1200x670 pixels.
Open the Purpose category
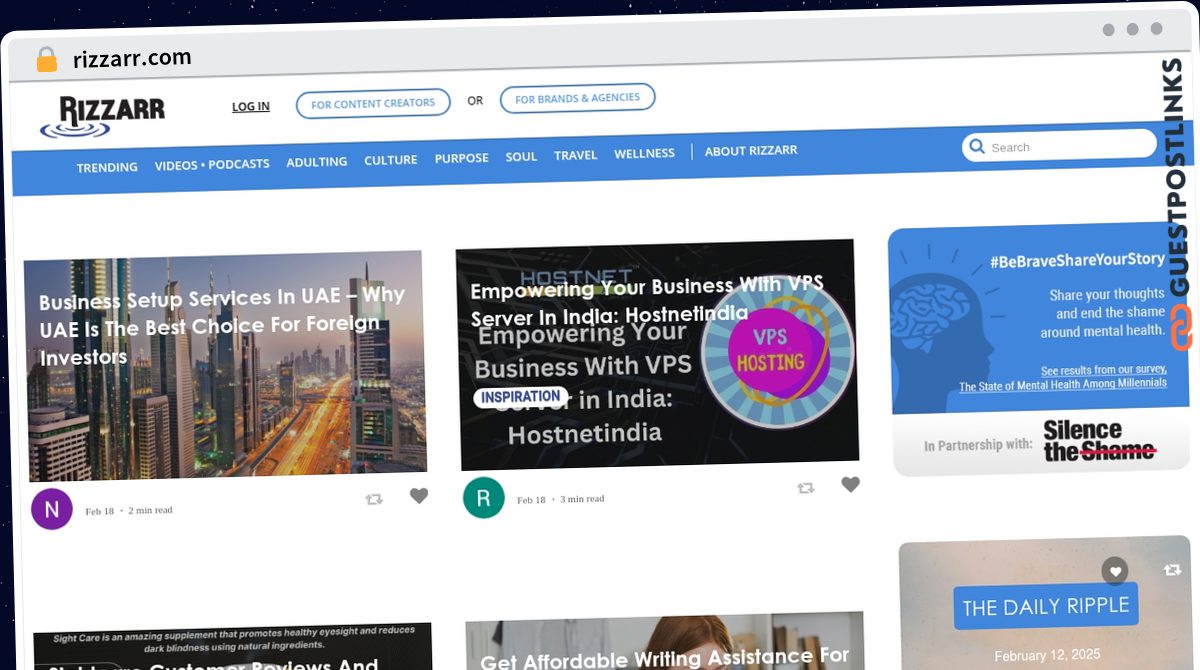click(x=462, y=158)
